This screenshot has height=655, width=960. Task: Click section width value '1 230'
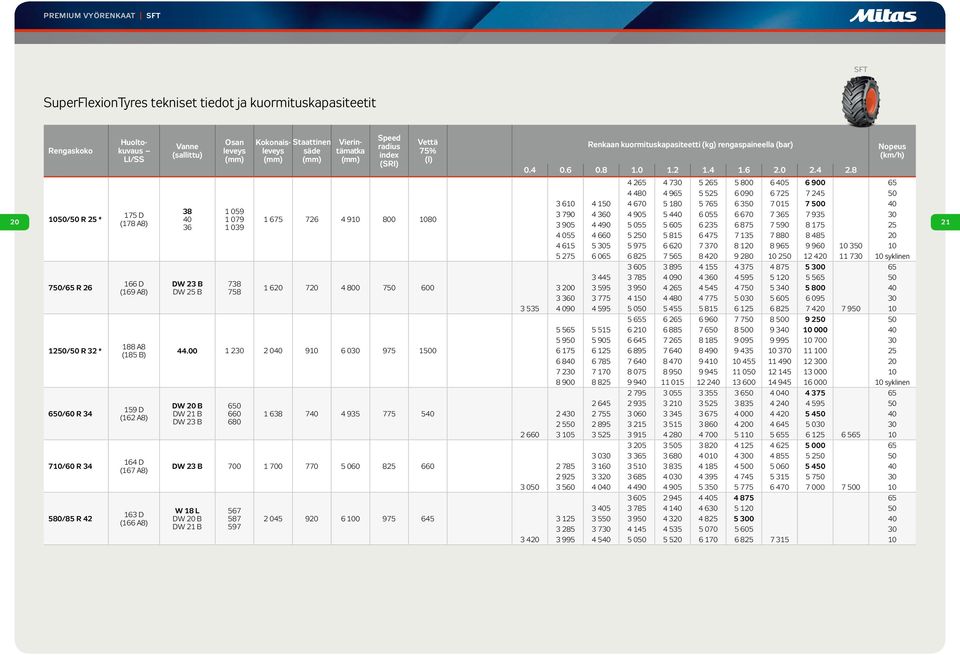(x=234, y=351)
